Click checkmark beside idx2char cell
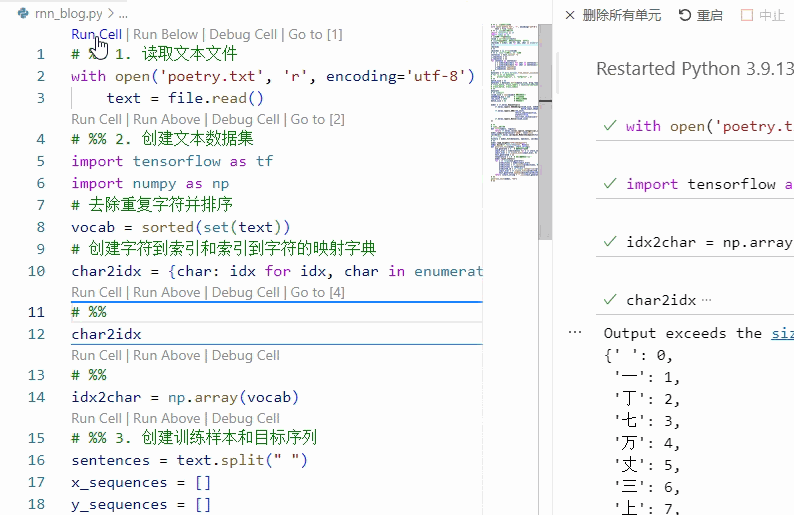 [x=610, y=242]
